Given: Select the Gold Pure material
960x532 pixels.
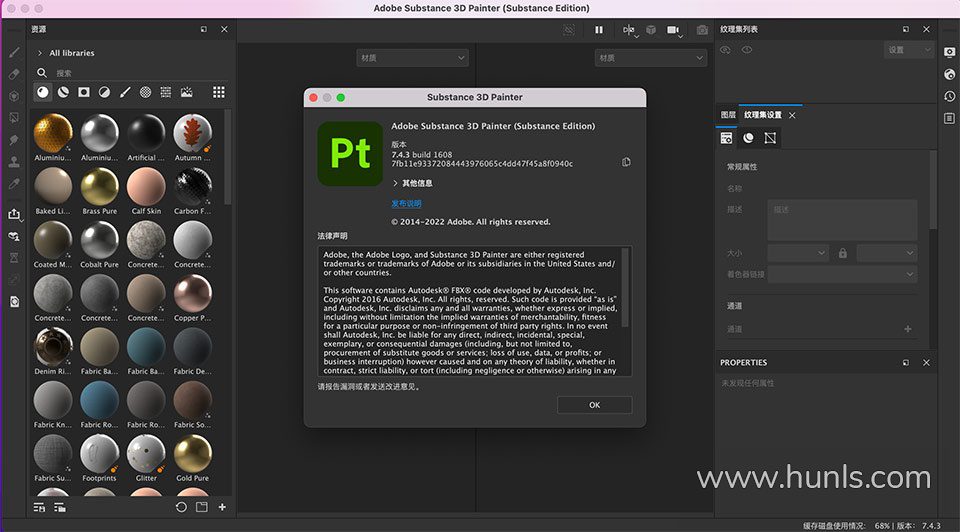Looking at the screenshot, I should (x=192, y=458).
